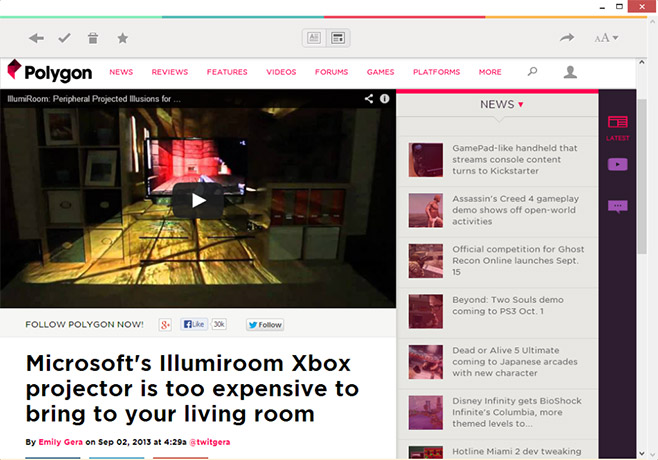Favorite this article with the star icon

coord(122,38)
